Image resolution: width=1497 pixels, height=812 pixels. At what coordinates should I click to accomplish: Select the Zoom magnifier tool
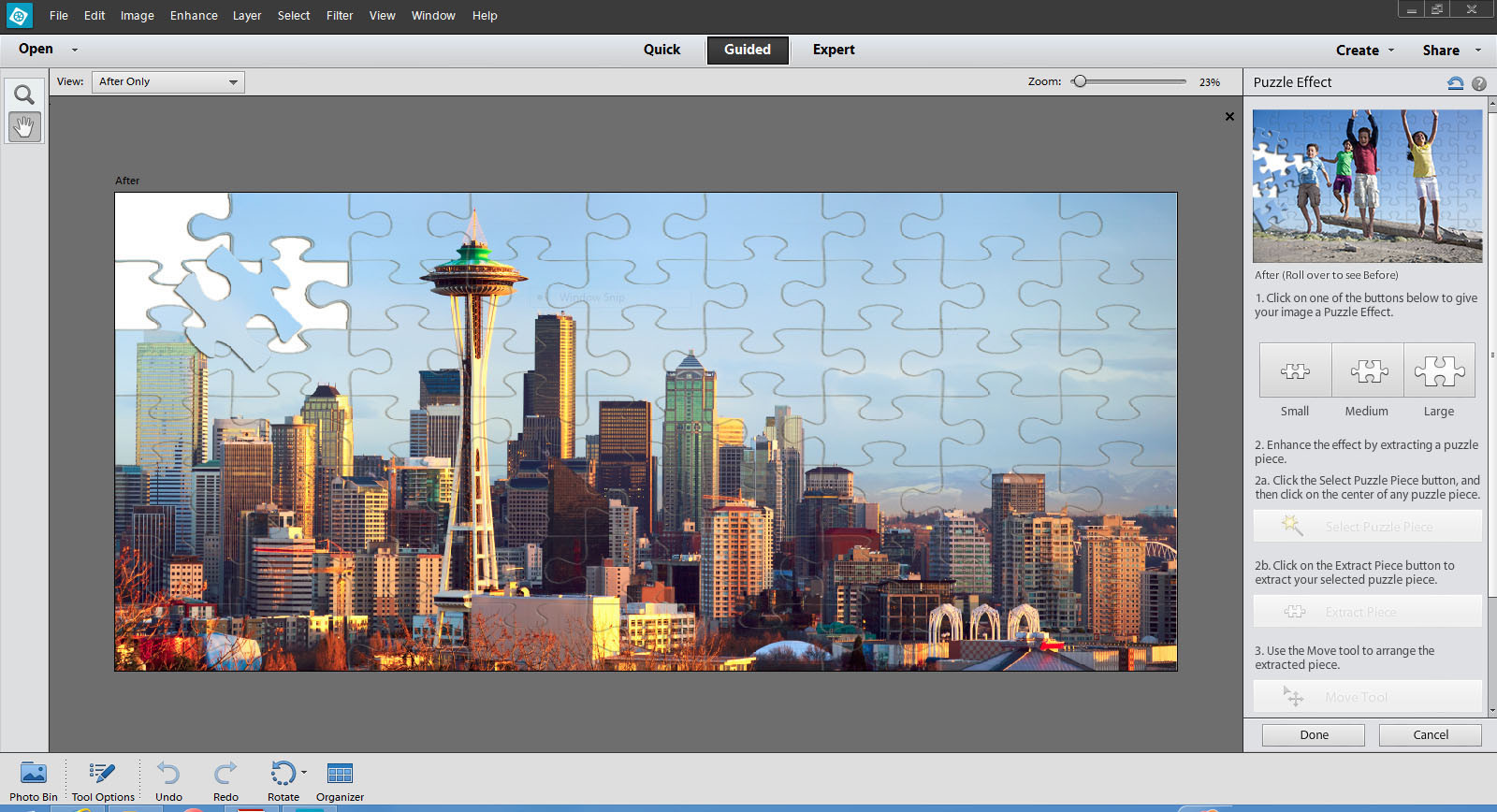point(24,94)
